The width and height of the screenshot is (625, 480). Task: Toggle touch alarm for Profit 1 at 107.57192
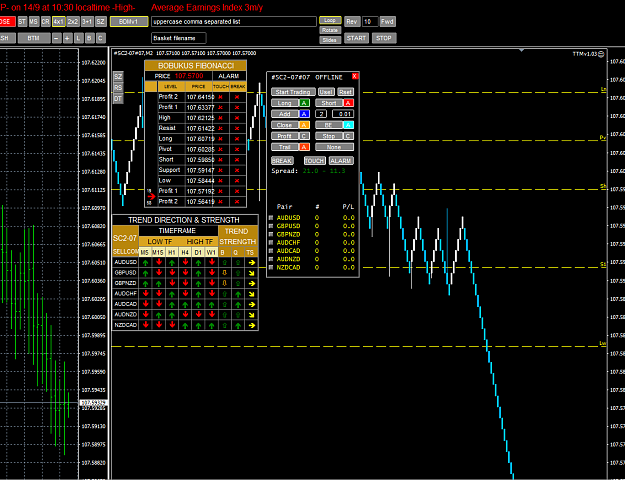[x=220, y=191]
